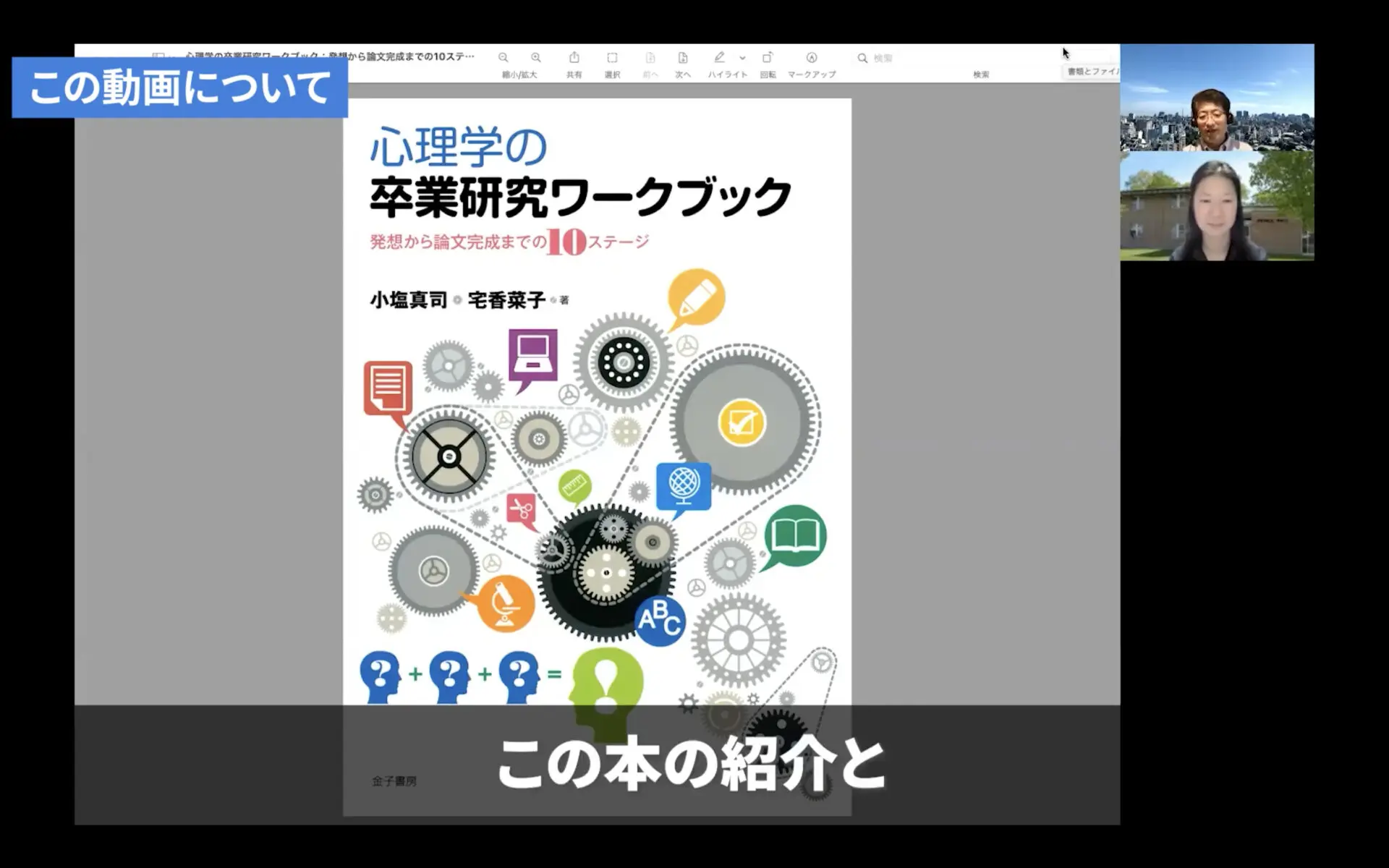Click the zoom in magnifier icon

pos(536,58)
